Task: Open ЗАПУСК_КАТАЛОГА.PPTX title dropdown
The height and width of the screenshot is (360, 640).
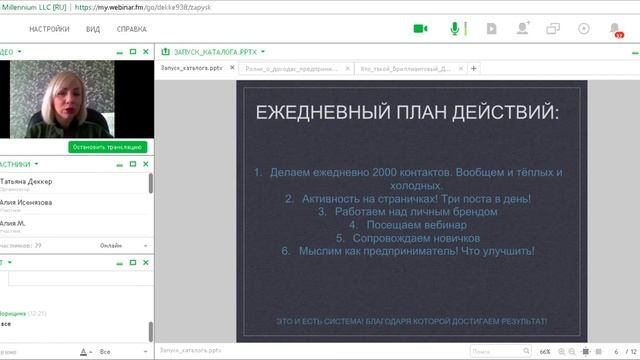Action: pos(263,52)
